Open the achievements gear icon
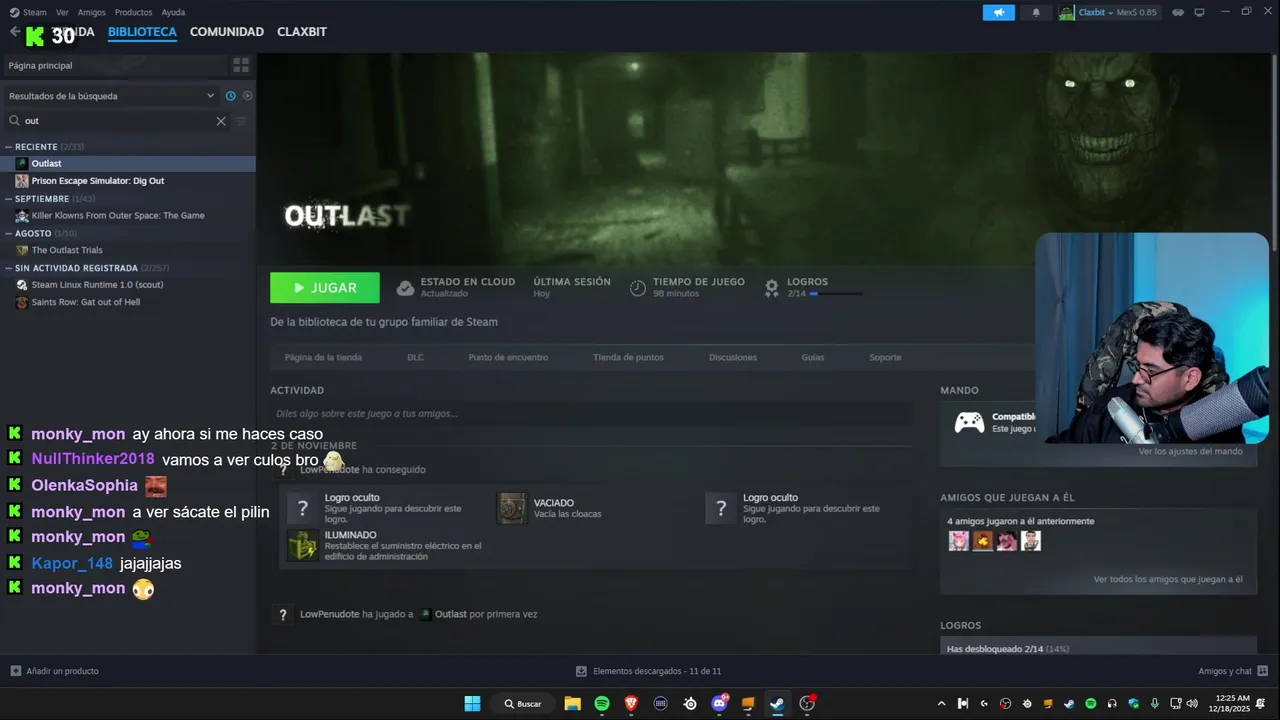Screen dimensions: 1280x720 click(x=772, y=288)
